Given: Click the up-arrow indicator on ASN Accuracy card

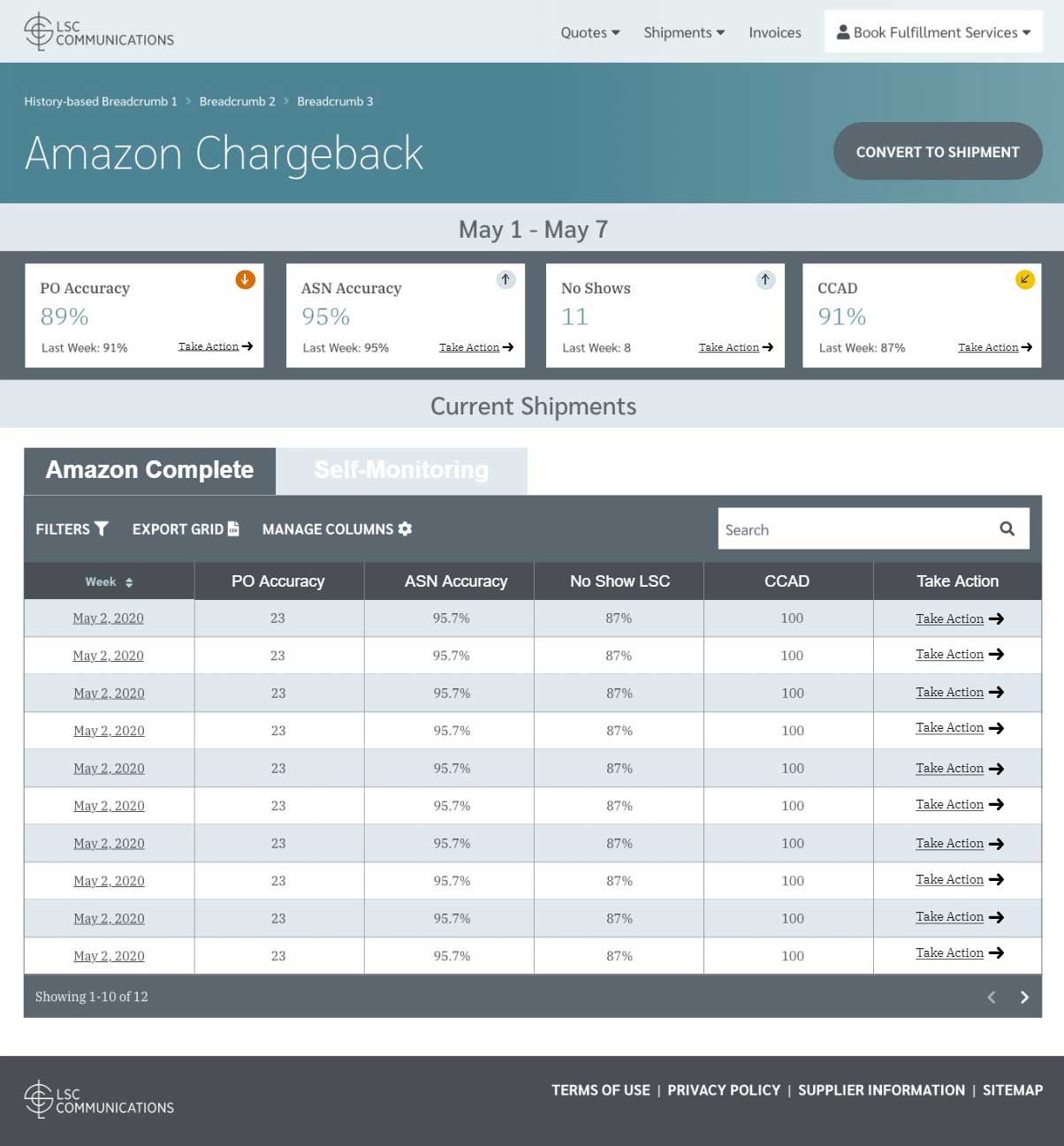Looking at the screenshot, I should coord(505,279).
